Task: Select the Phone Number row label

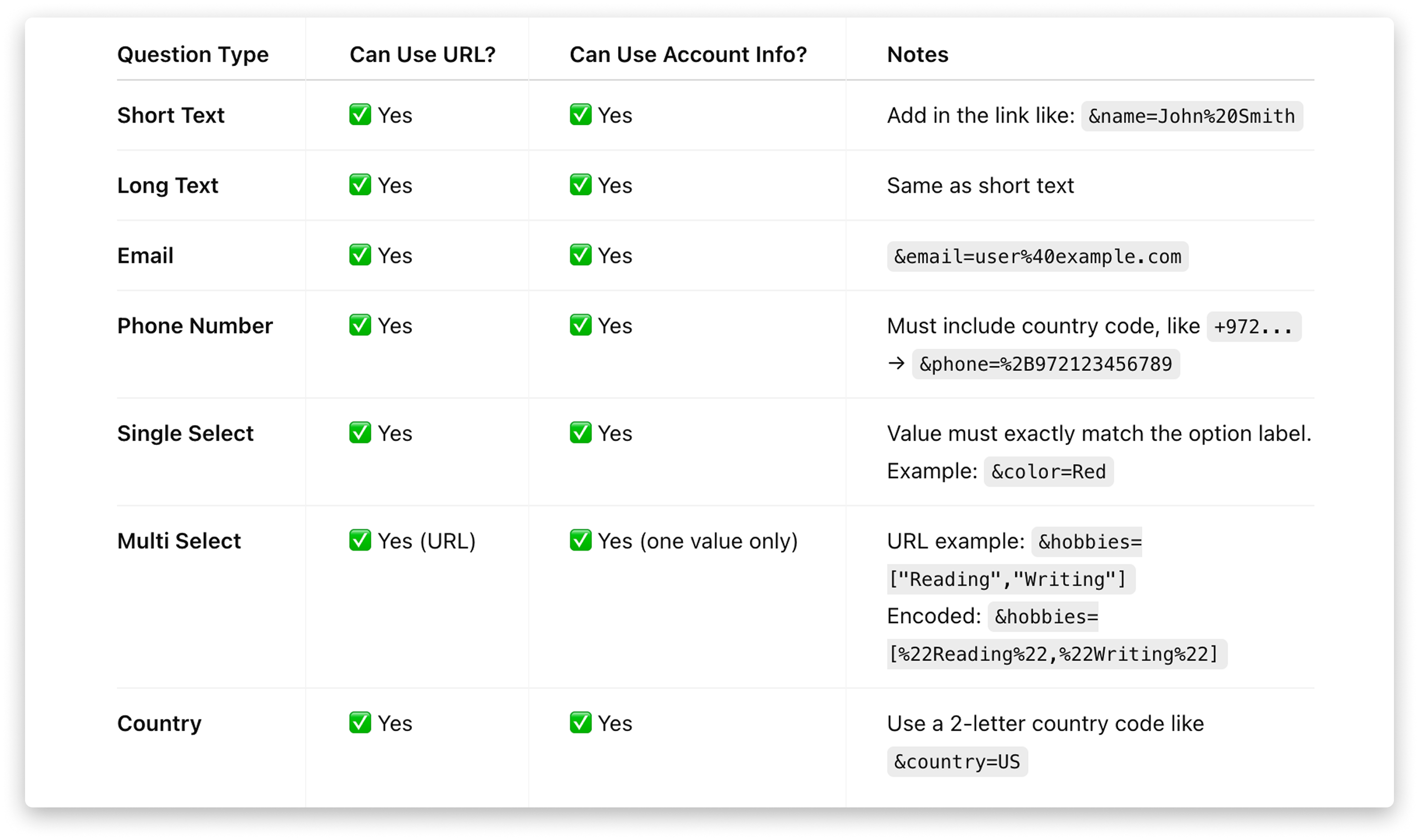Action: 194,325
